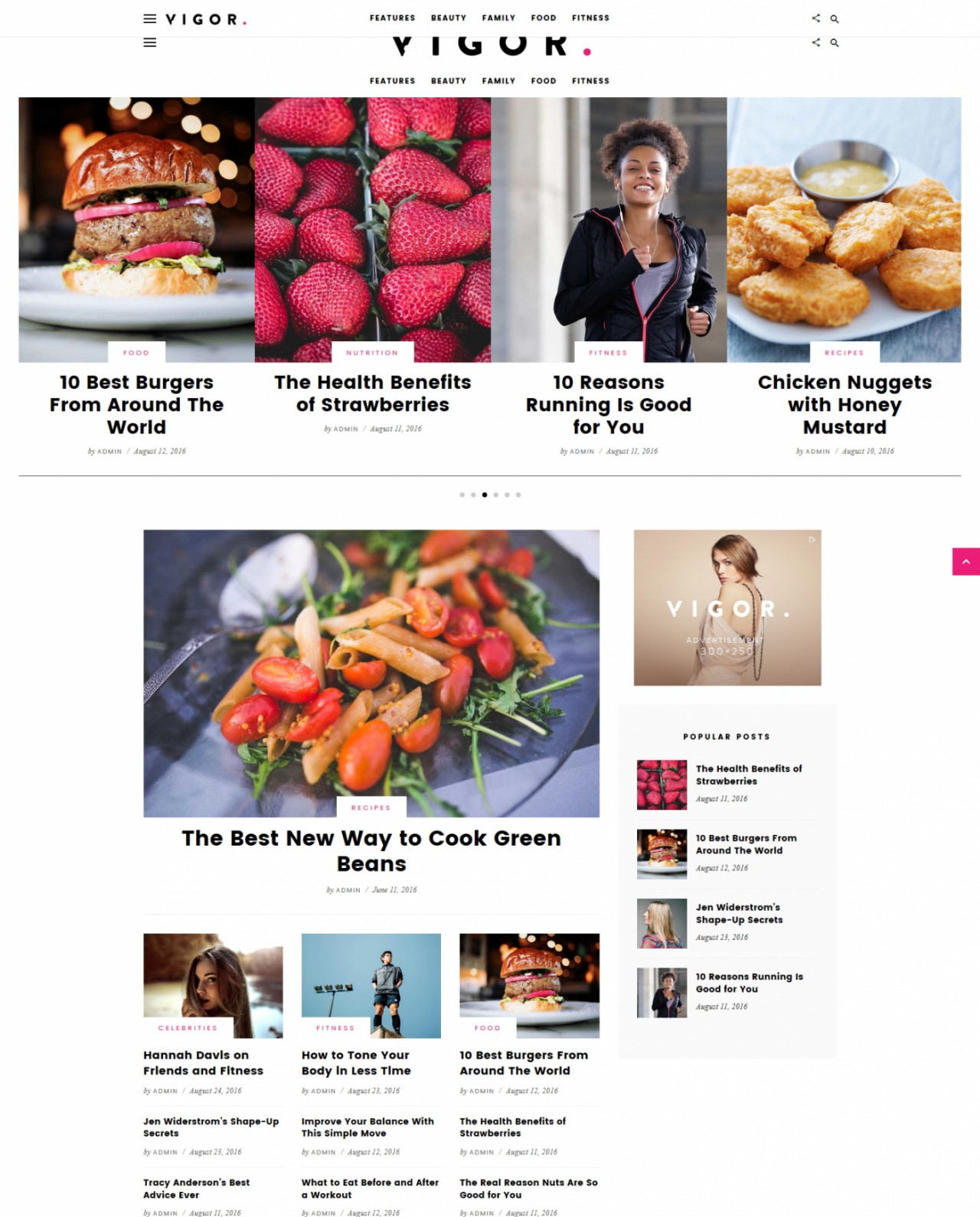The width and height of the screenshot is (980, 1217).
Task: Click the search icon in sticky header
Action: (x=835, y=18)
